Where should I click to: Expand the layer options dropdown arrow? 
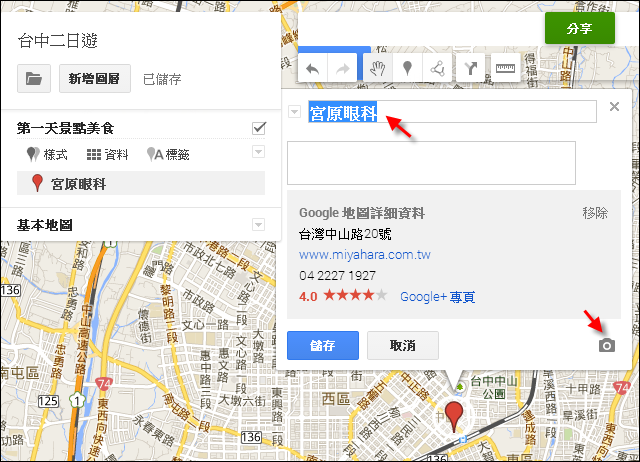[258, 152]
